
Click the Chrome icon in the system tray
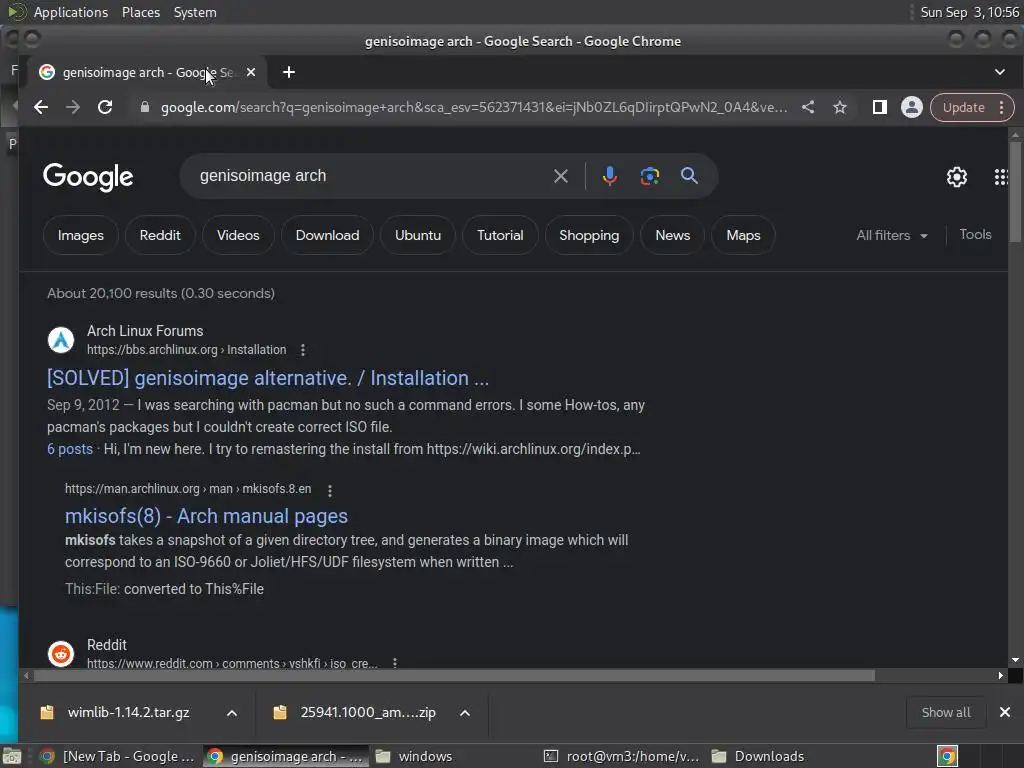tap(947, 756)
